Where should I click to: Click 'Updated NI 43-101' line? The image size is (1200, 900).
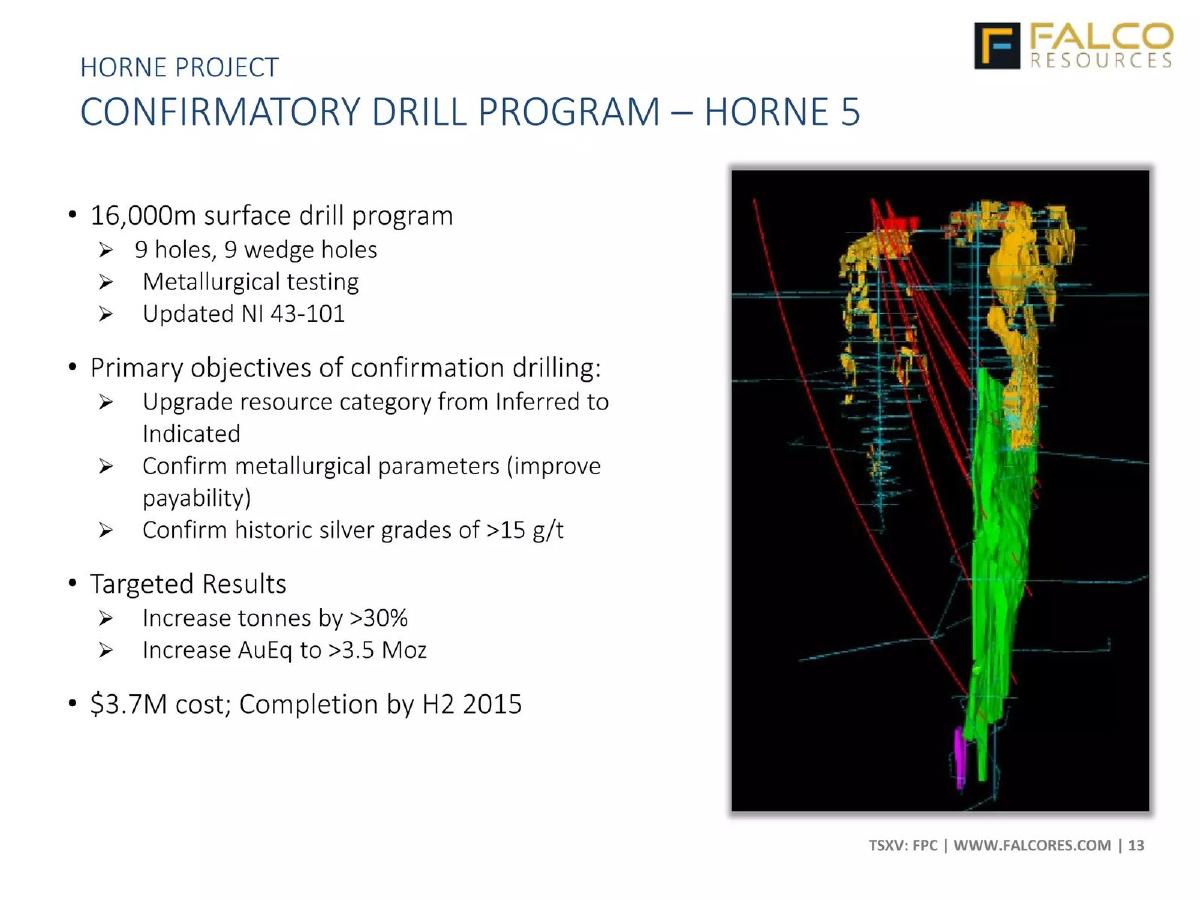click(x=243, y=313)
